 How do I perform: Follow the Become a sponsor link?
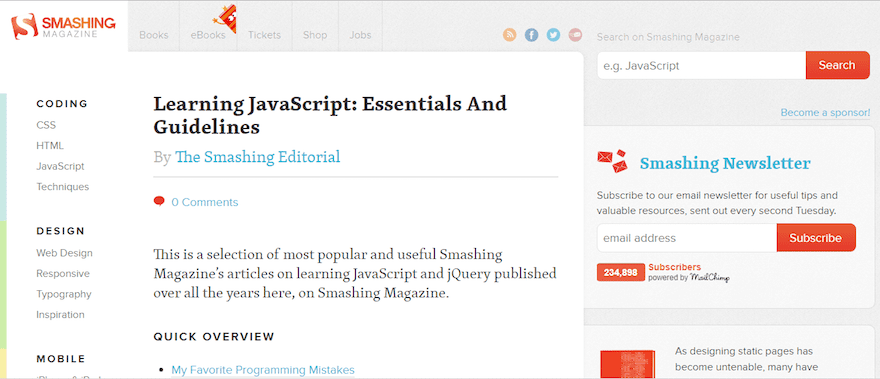click(x=825, y=113)
